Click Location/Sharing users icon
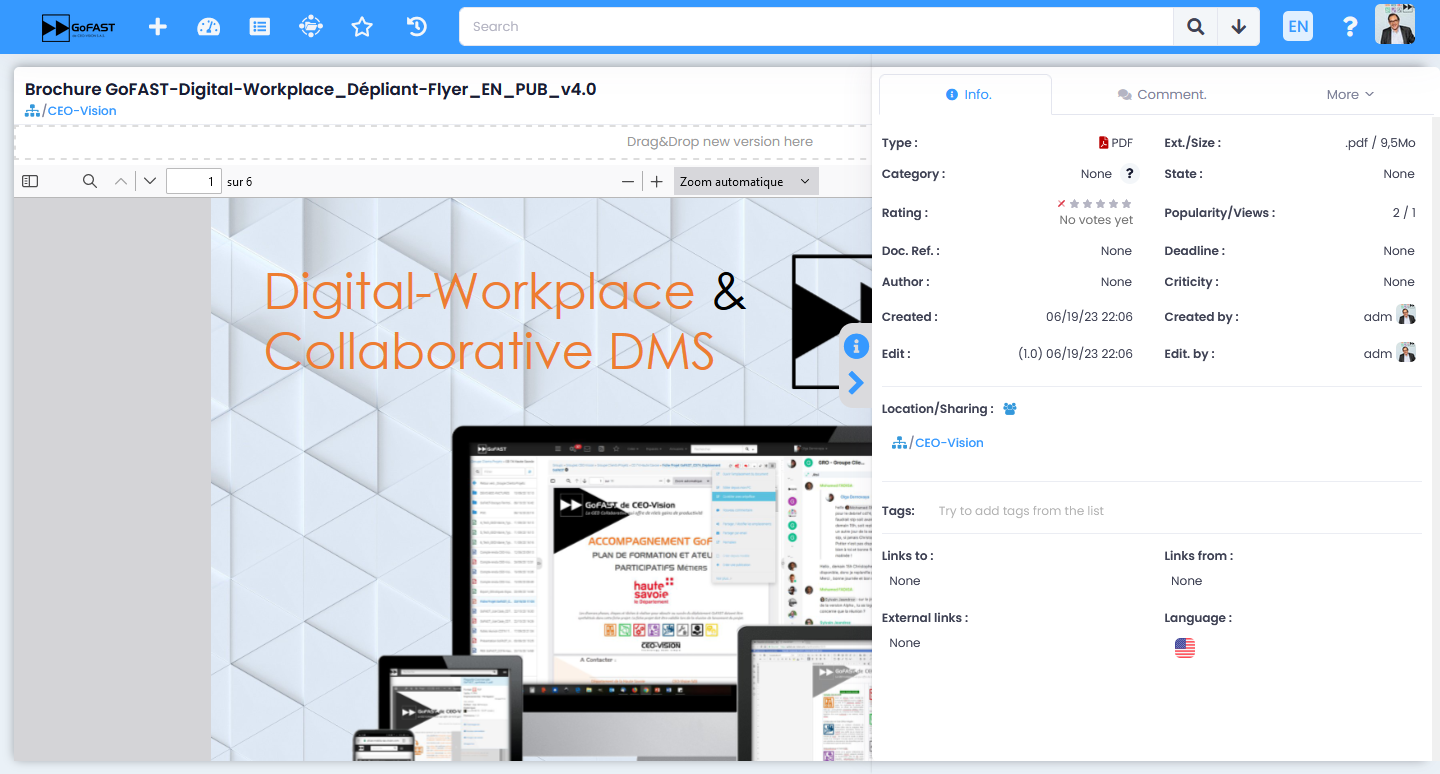This screenshot has height=774, width=1440. click(x=1010, y=409)
